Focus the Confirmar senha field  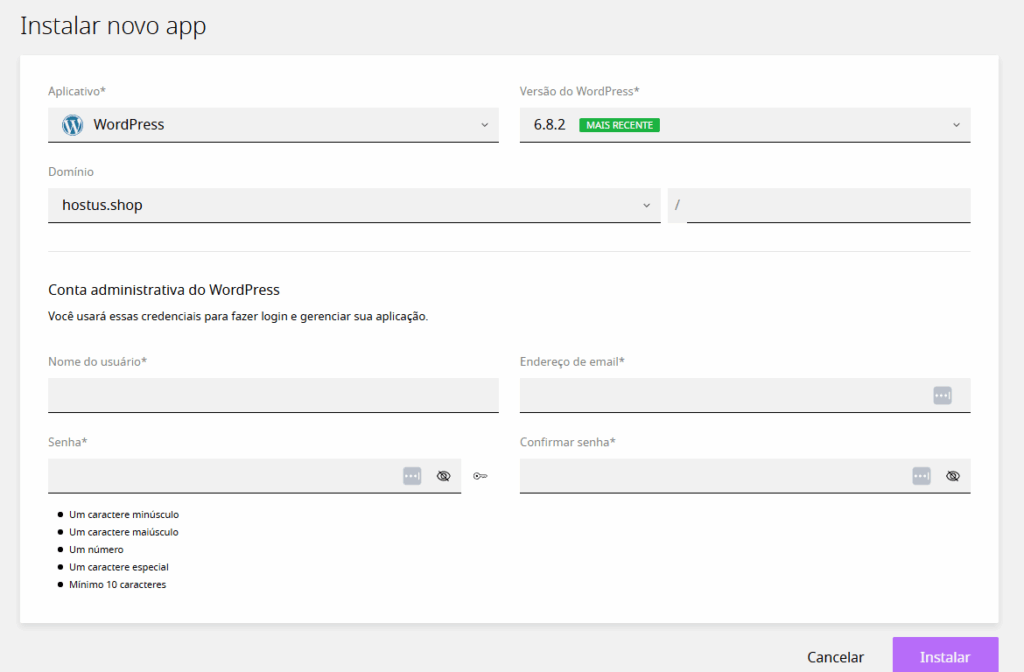click(745, 475)
